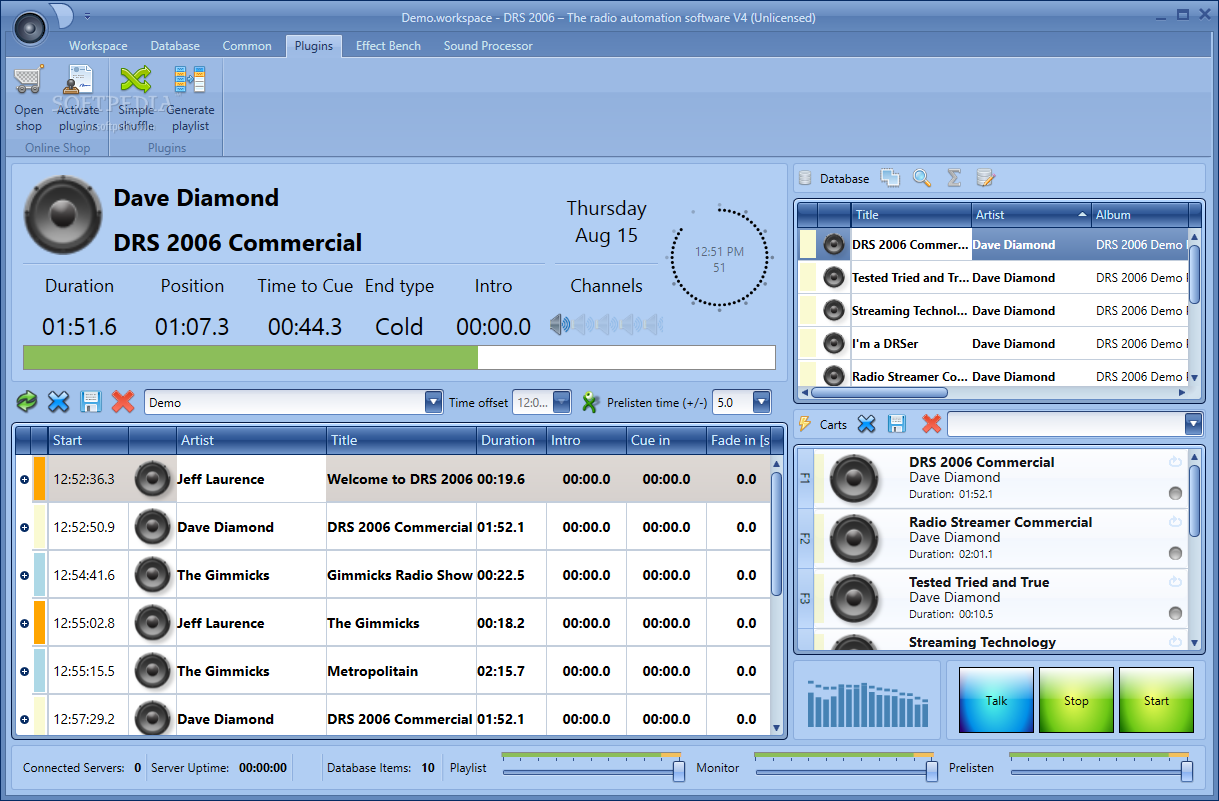Image resolution: width=1219 pixels, height=801 pixels.
Task: Open the Demo playlist dropdown
Action: coord(433,402)
